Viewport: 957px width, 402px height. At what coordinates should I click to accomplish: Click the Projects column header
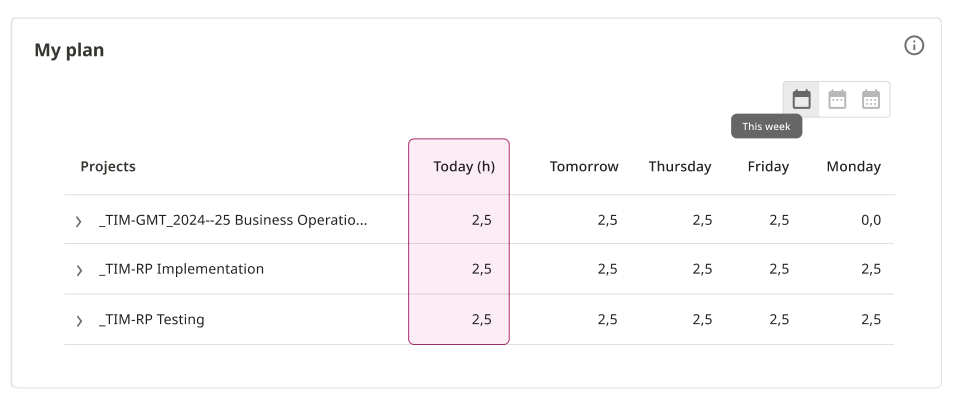pyautogui.click(x=108, y=167)
